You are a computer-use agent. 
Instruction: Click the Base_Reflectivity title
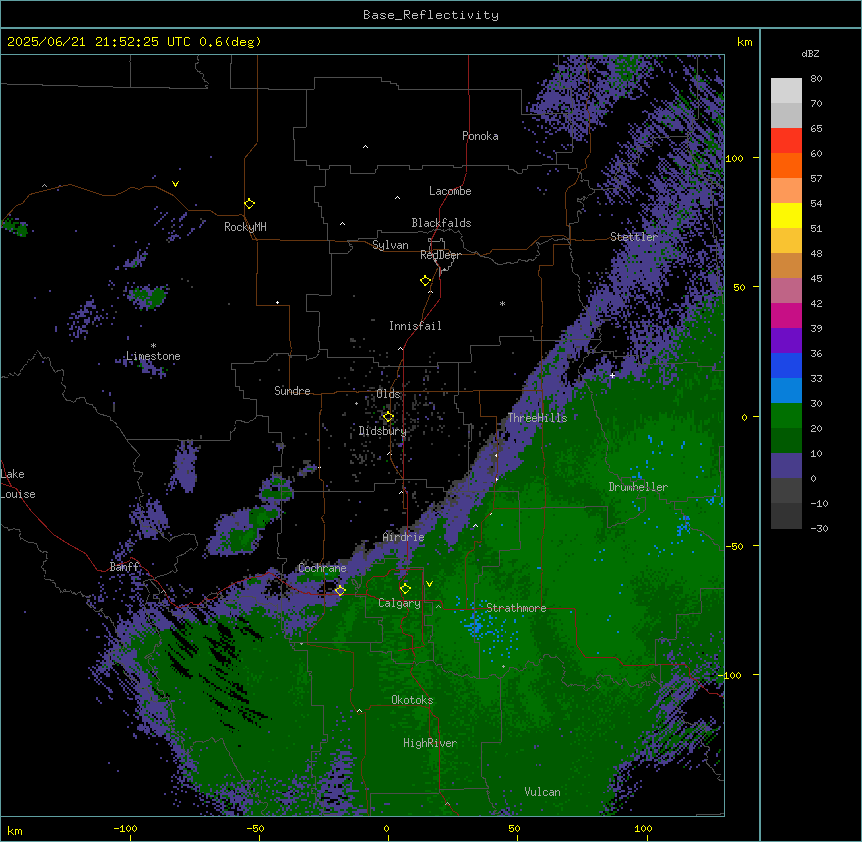tap(431, 15)
